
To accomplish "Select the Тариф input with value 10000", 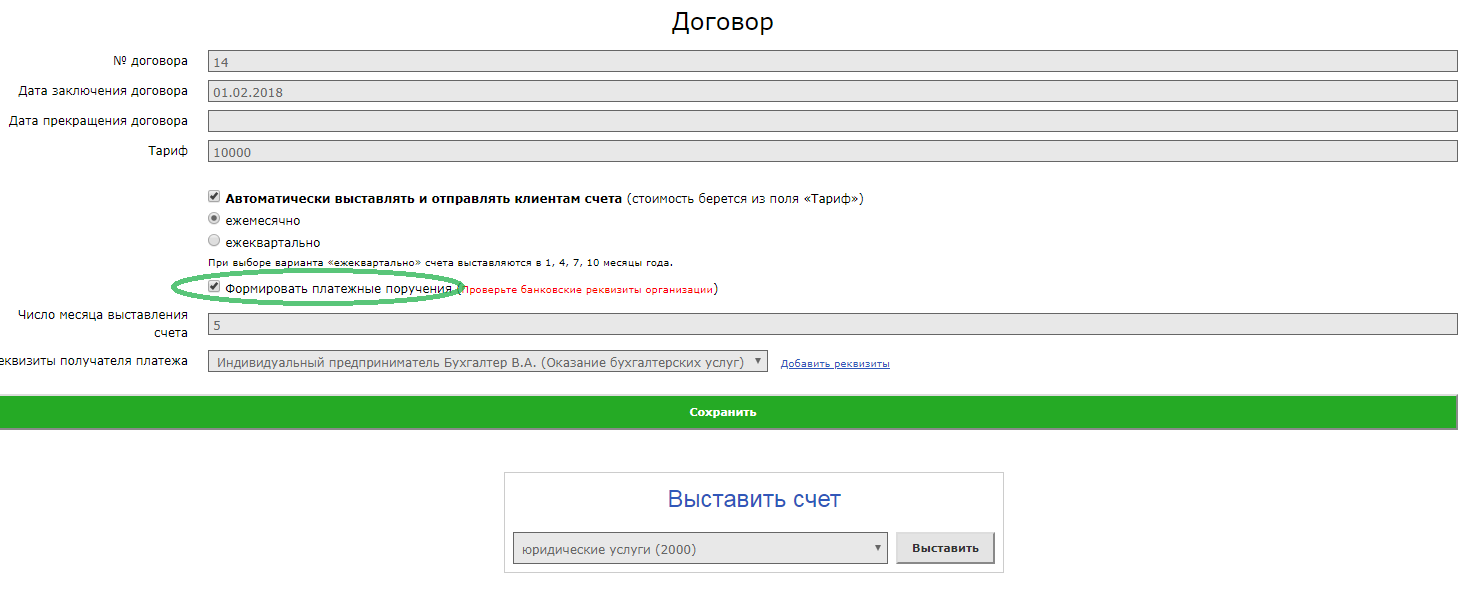I will click(x=832, y=152).
